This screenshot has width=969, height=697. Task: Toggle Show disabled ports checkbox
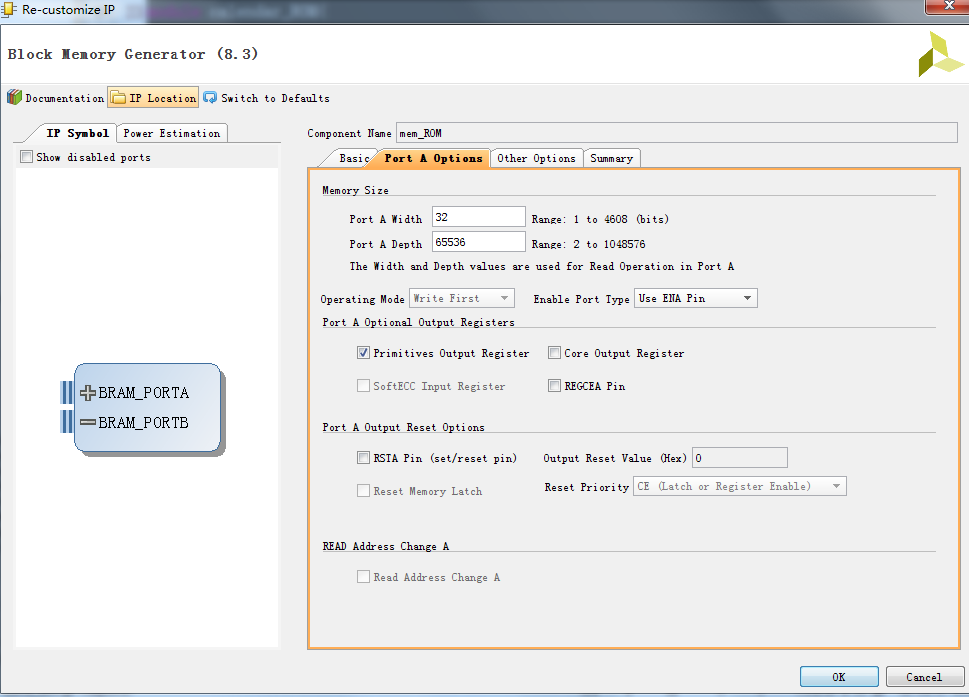coord(27,157)
